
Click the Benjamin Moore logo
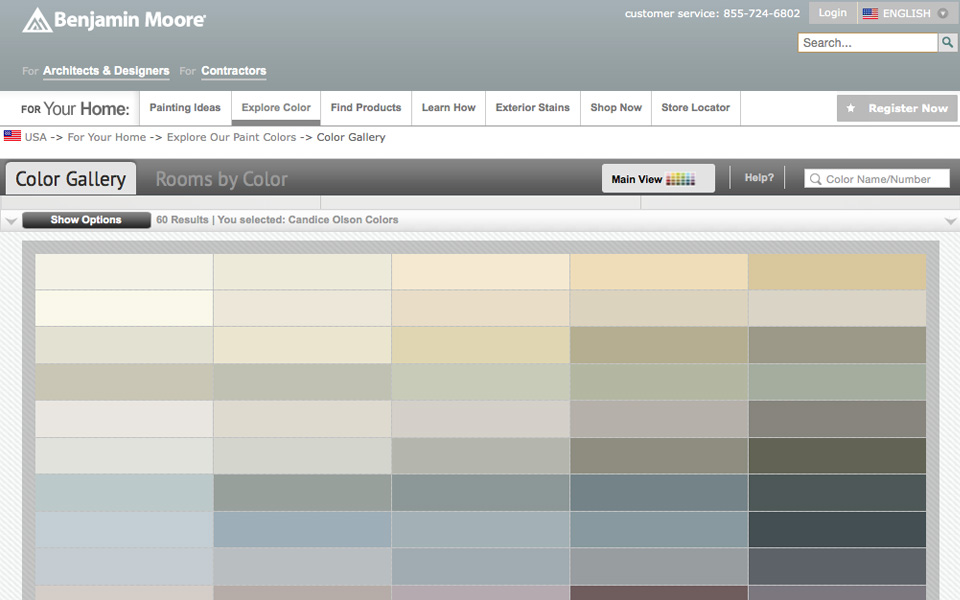coord(114,20)
